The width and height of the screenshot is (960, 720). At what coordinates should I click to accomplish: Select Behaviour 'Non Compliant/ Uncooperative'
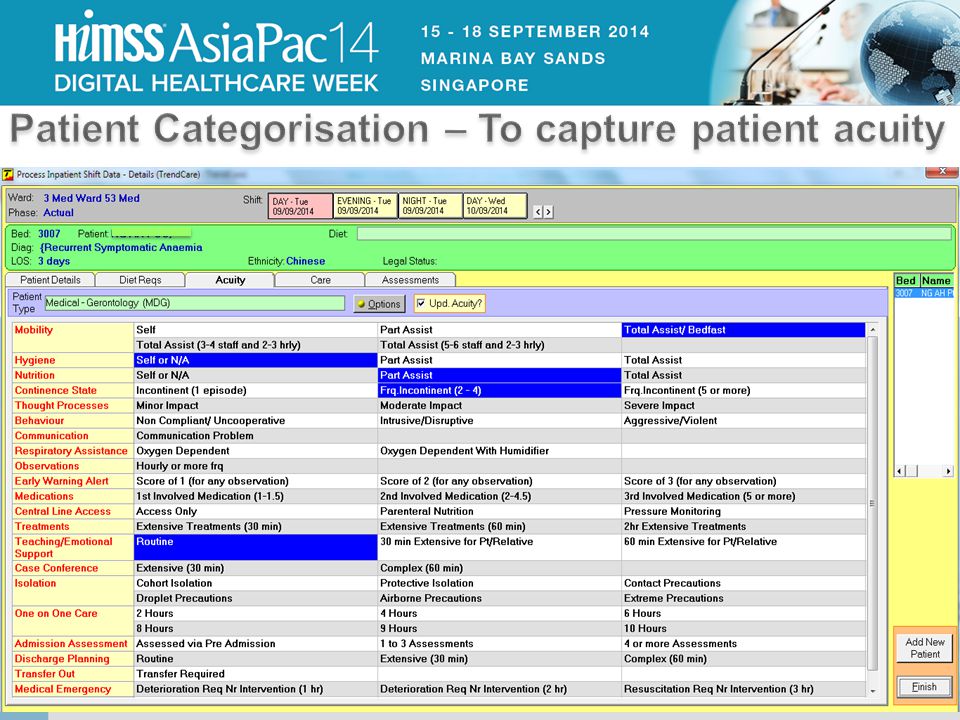tap(256, 421)
